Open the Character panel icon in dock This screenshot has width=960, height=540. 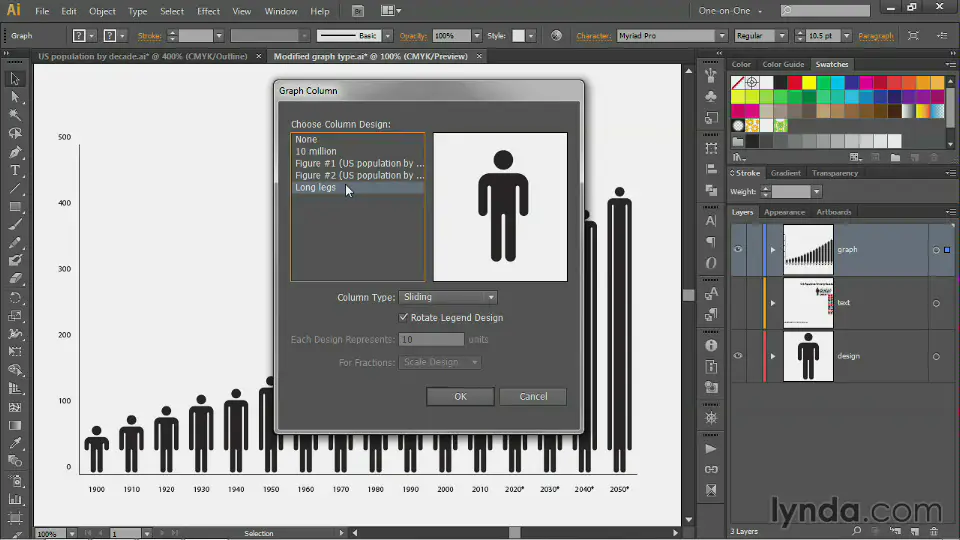(711, 221)
